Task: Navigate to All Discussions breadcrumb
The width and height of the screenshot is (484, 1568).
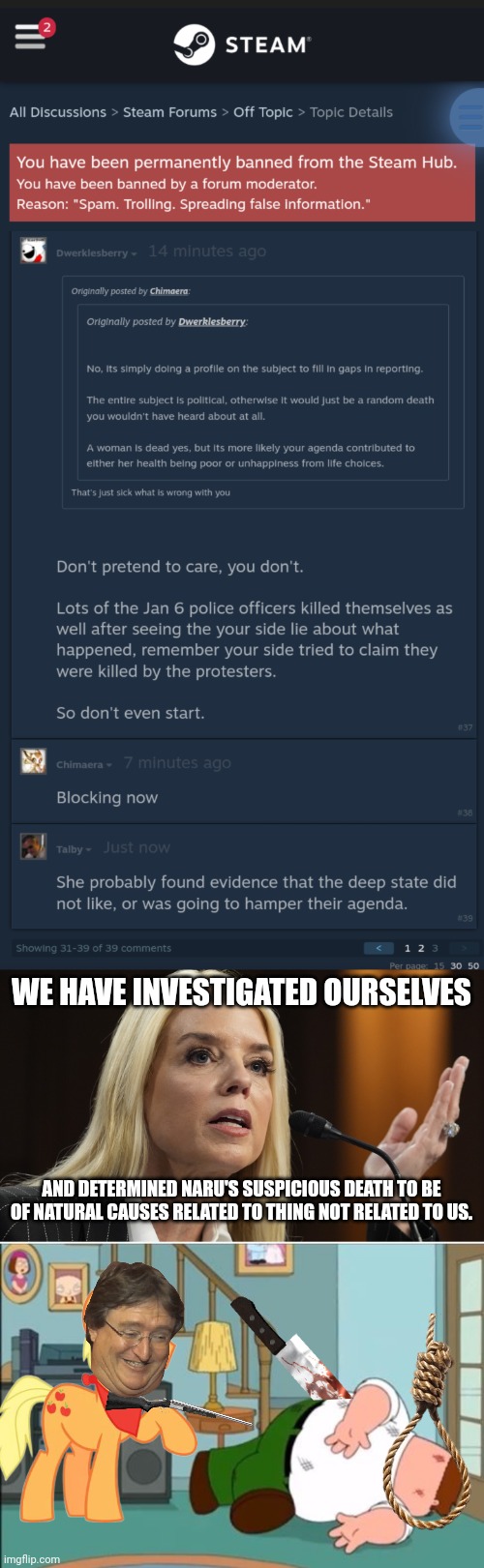Action: (58, 112)
